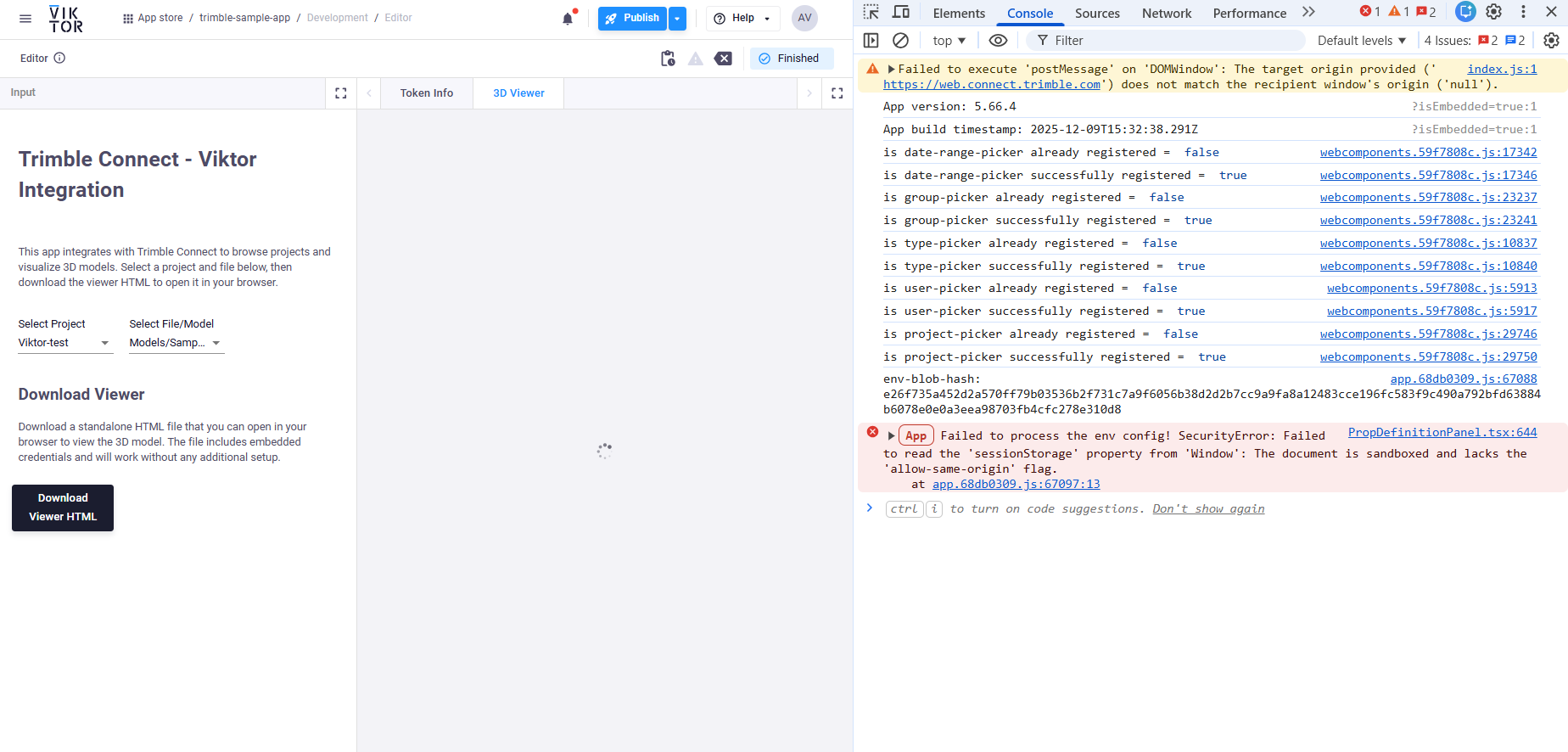Click the Download Viewer HTML button
This screenshot has width=1568, height=752.
(x=63, y=508)
